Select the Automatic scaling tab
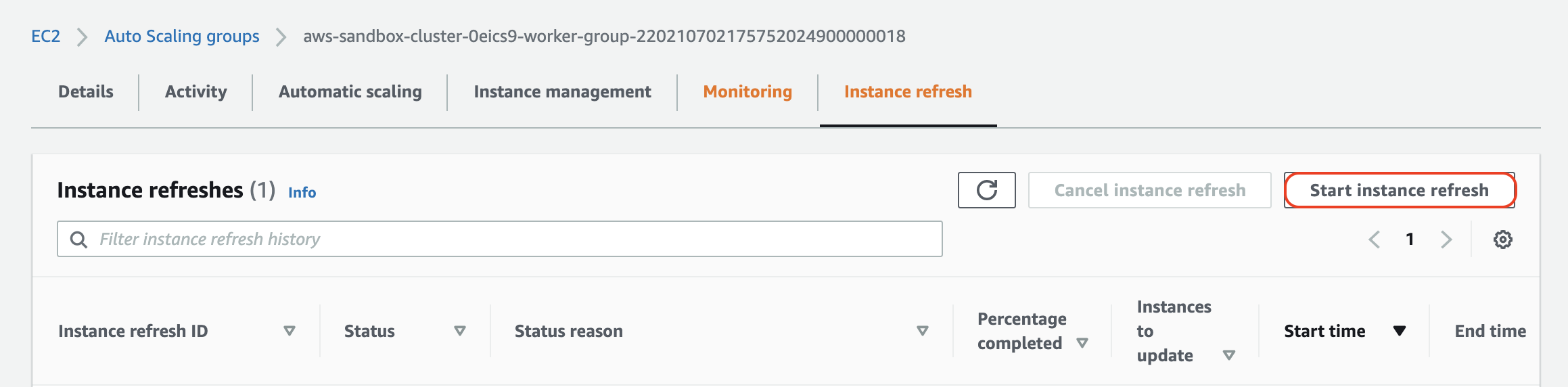This screenshot has height=387, width=1568. (350, 92)
